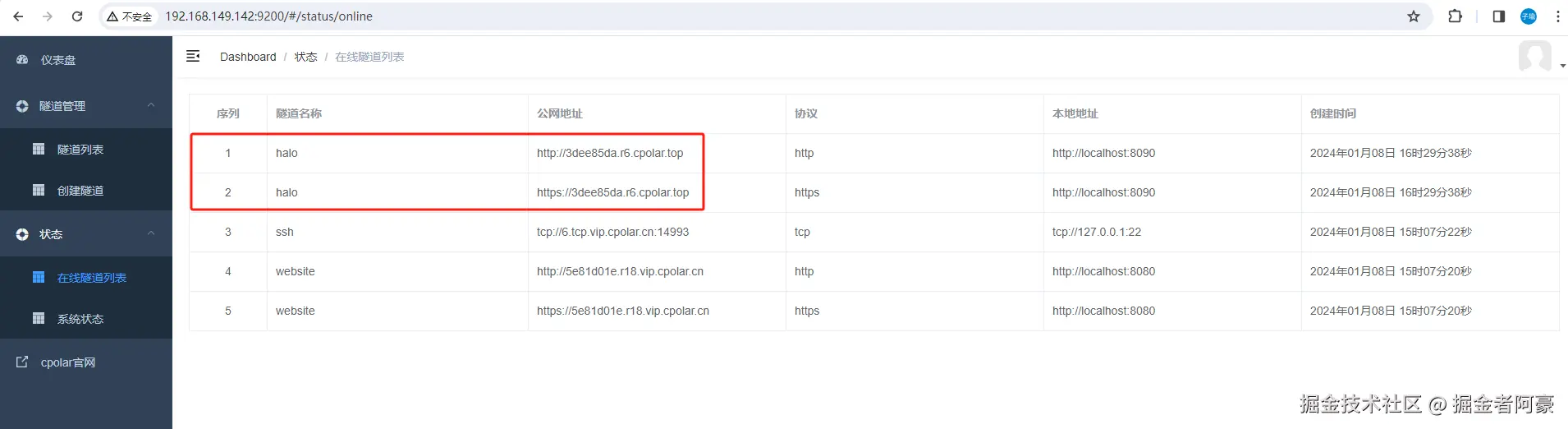
Task: Click localhost:8090 in row 1
Action: (1104, 153)
